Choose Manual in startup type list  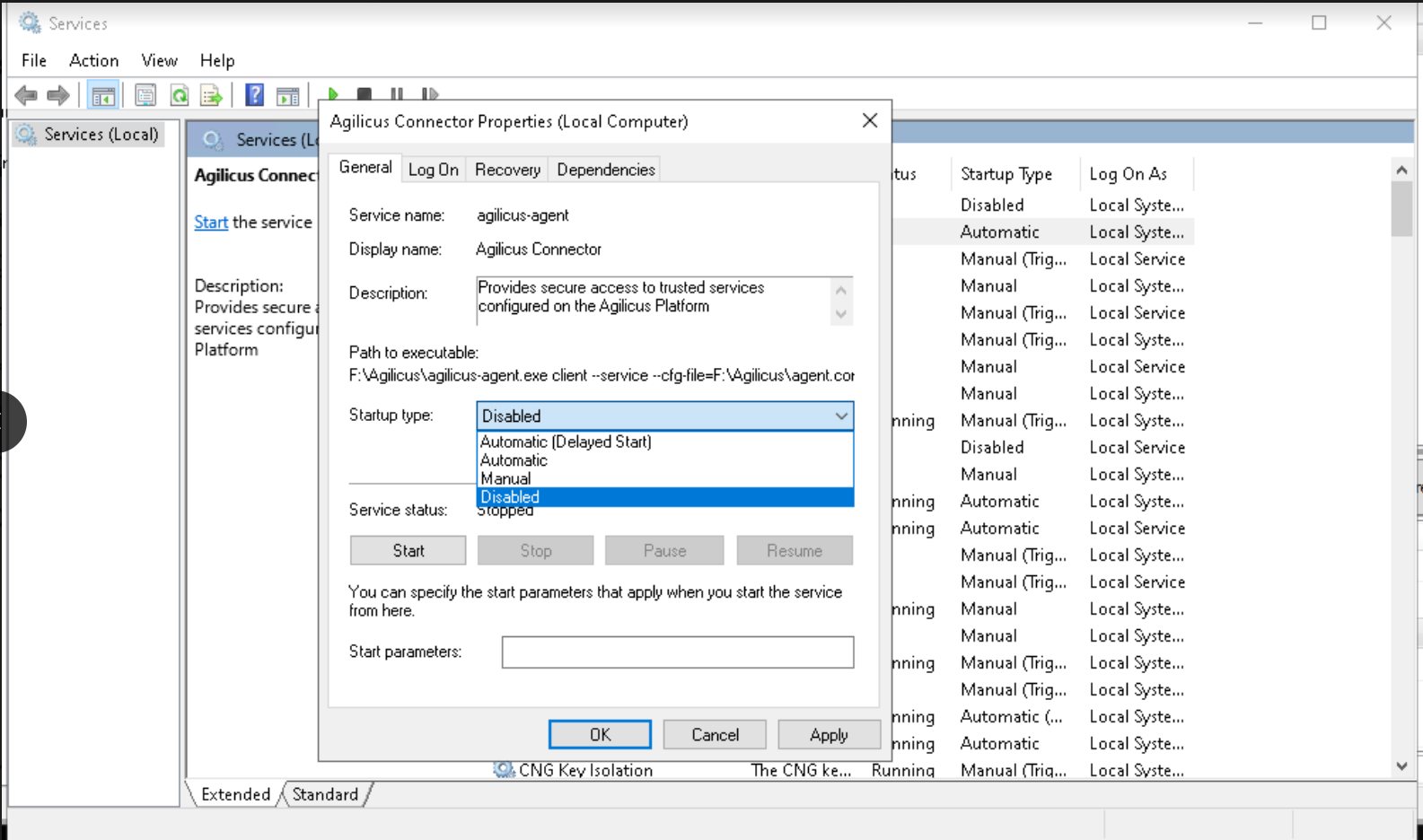pyautogui.click(x=505, y=478)
